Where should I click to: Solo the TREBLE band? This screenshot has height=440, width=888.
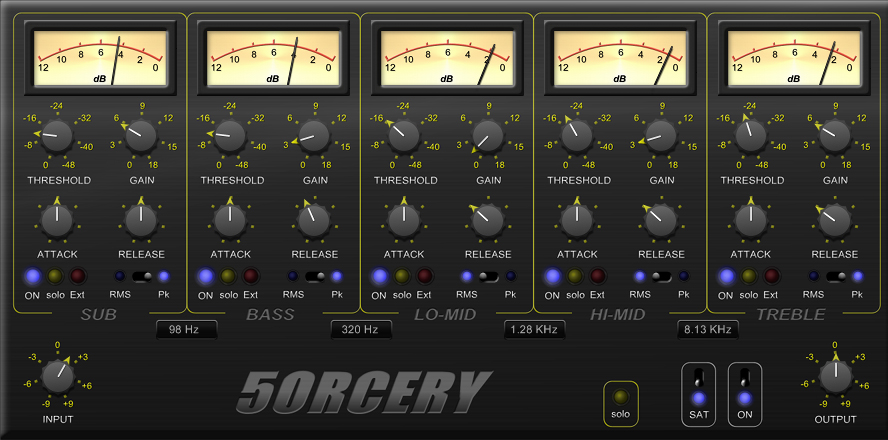[749, 276]
